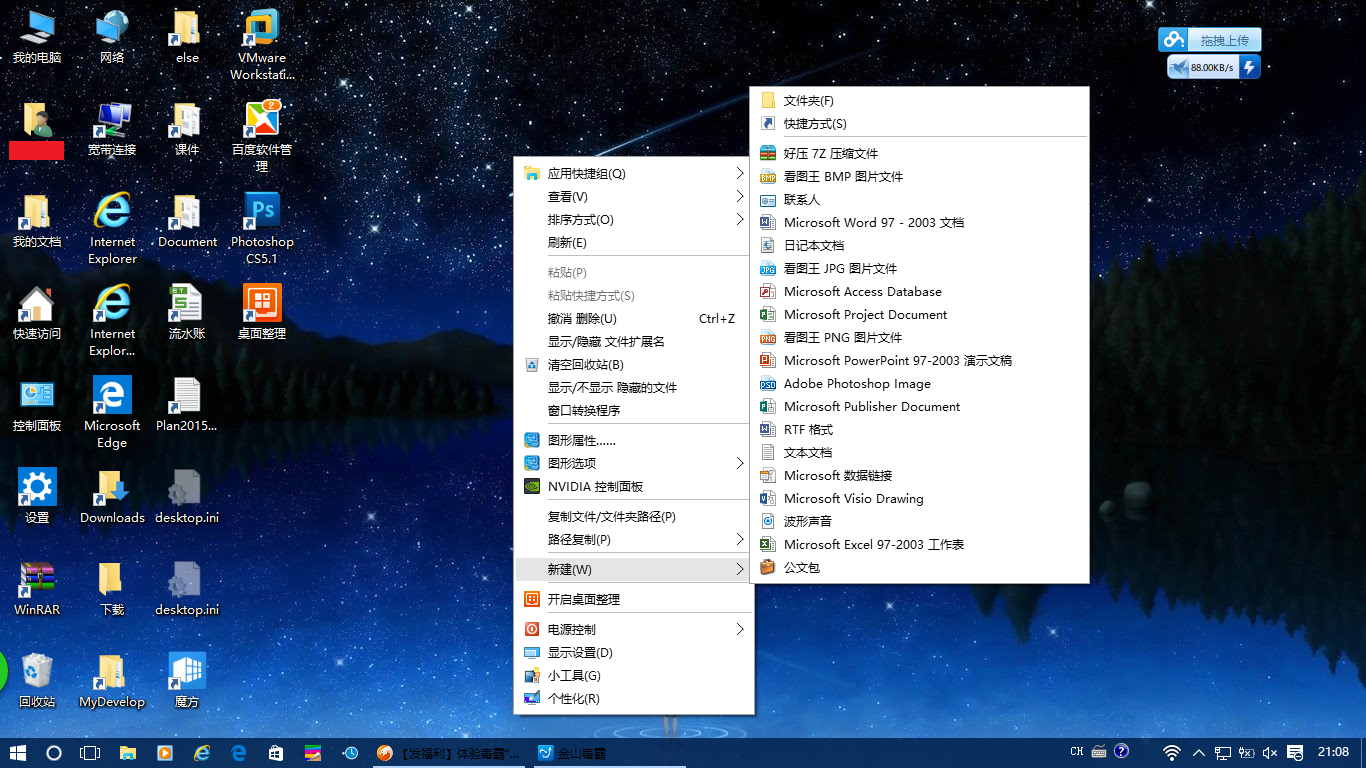
Task: Select the 回收站 recycle bin icon
Action: (x=37, y=680)
